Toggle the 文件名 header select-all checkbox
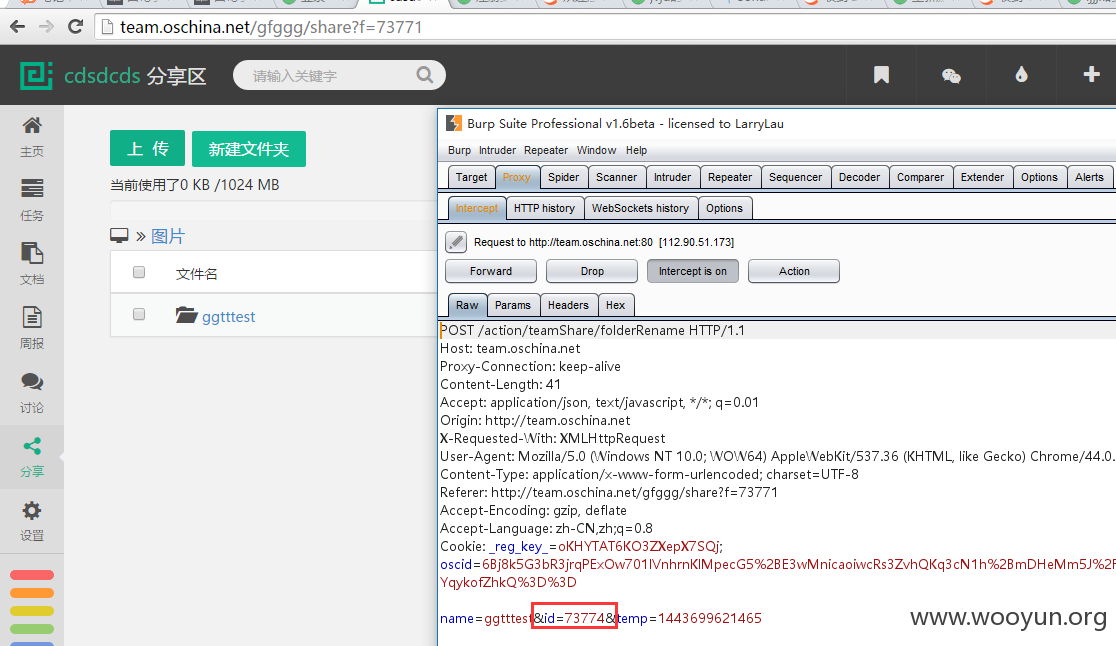Image resolution: width=1116 pixels, height=646 pixels. point(139,272)
